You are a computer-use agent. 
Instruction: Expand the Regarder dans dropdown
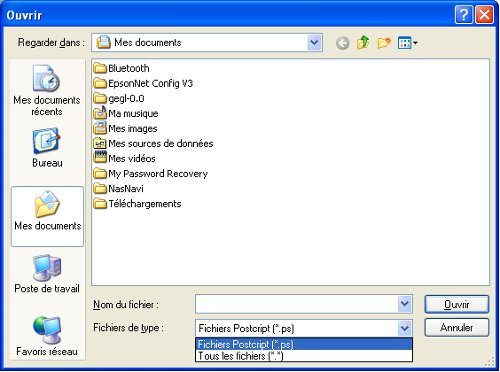tap(314, 43)
